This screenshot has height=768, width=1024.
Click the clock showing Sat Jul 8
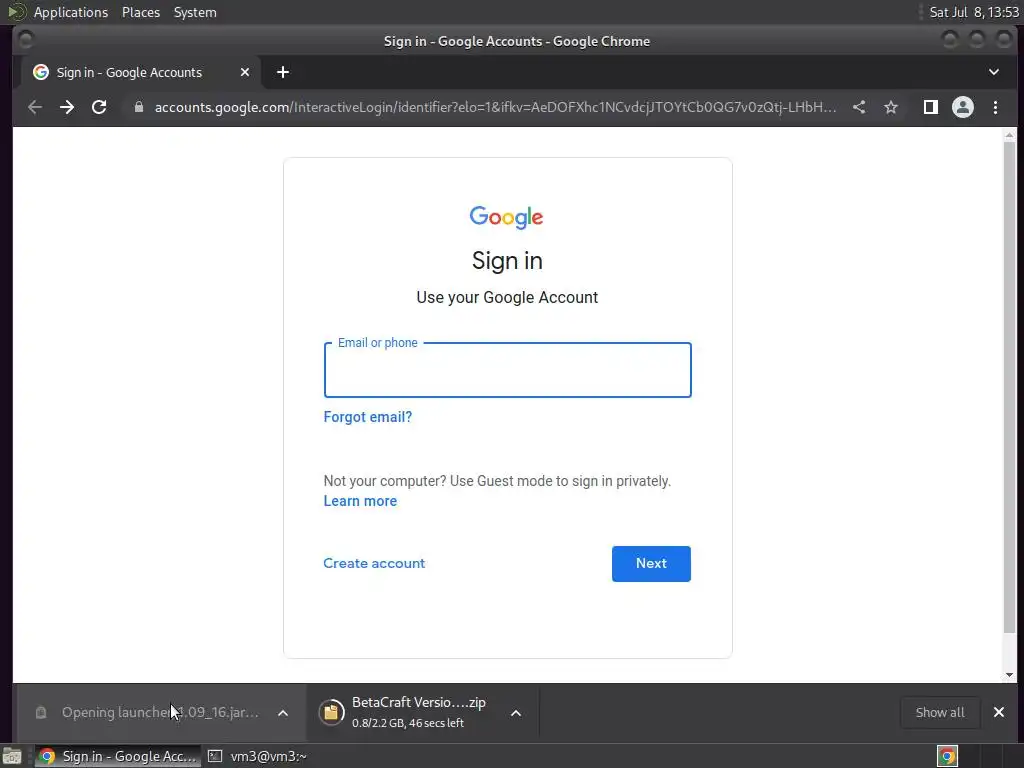coord(974,12)
